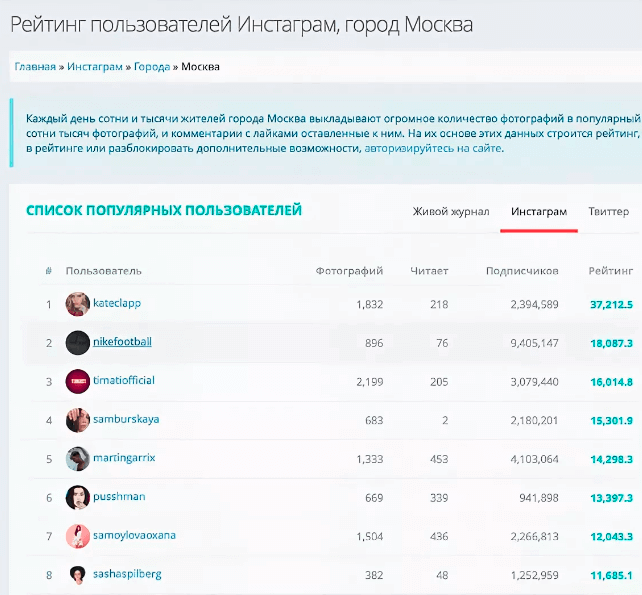
Task: Click the rating value 12,043.3
Action: (611, 537)
